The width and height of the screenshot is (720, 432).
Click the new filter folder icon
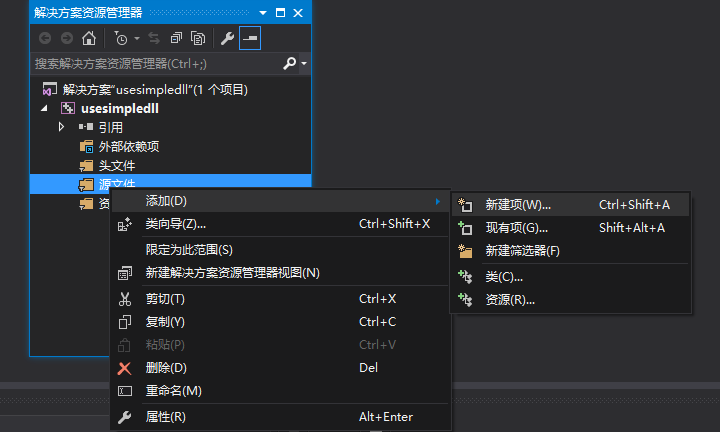(x=465, y=251)
